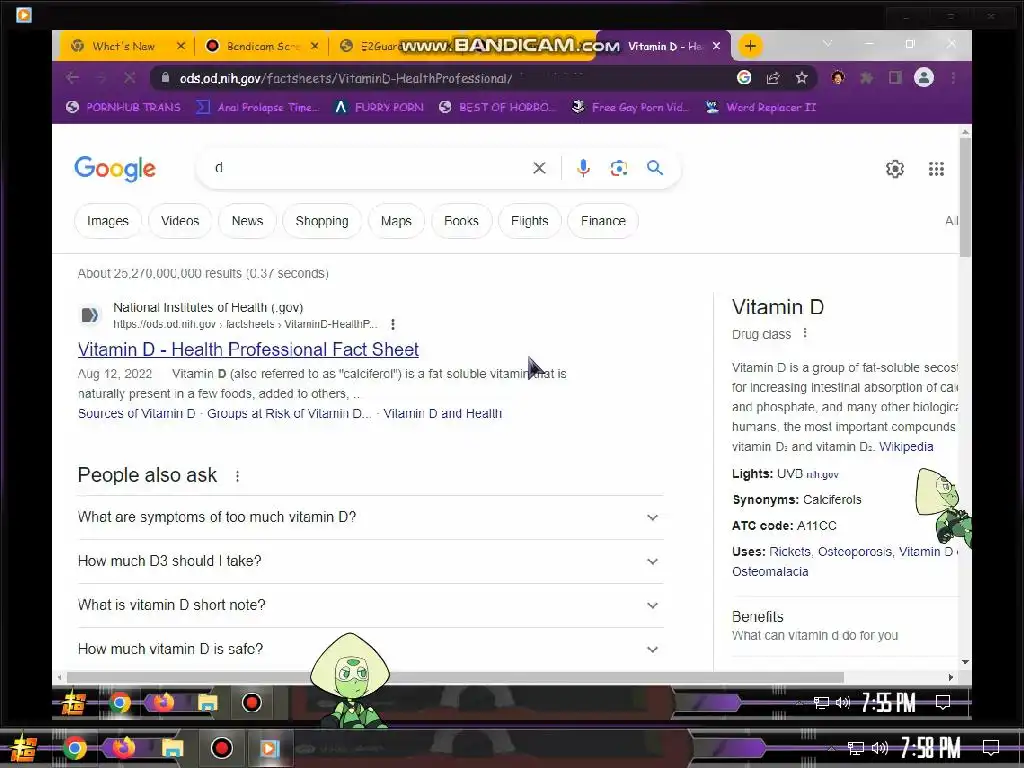
Task: Click the microphone voice search icon
Action: point(583,168)
